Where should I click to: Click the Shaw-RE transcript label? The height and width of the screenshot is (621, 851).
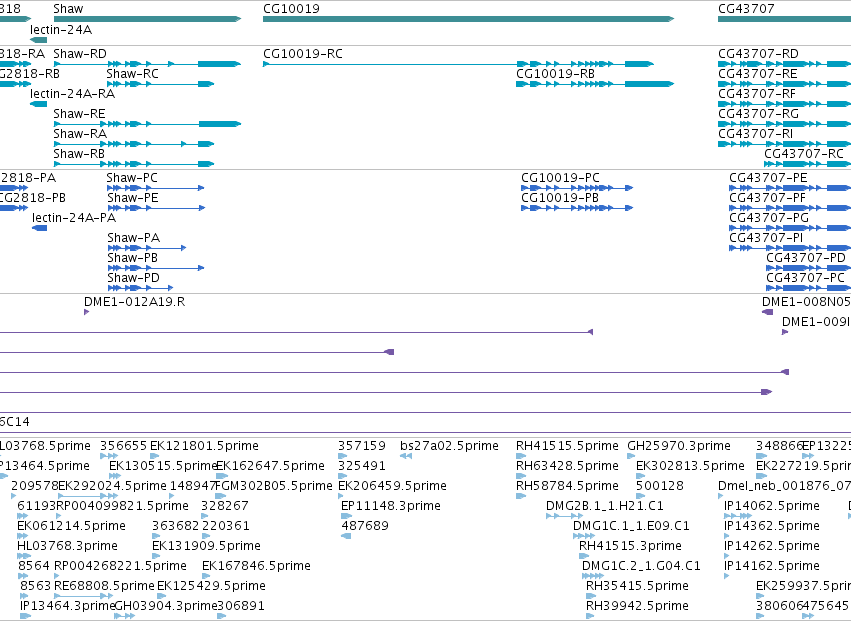coord(79,114)
